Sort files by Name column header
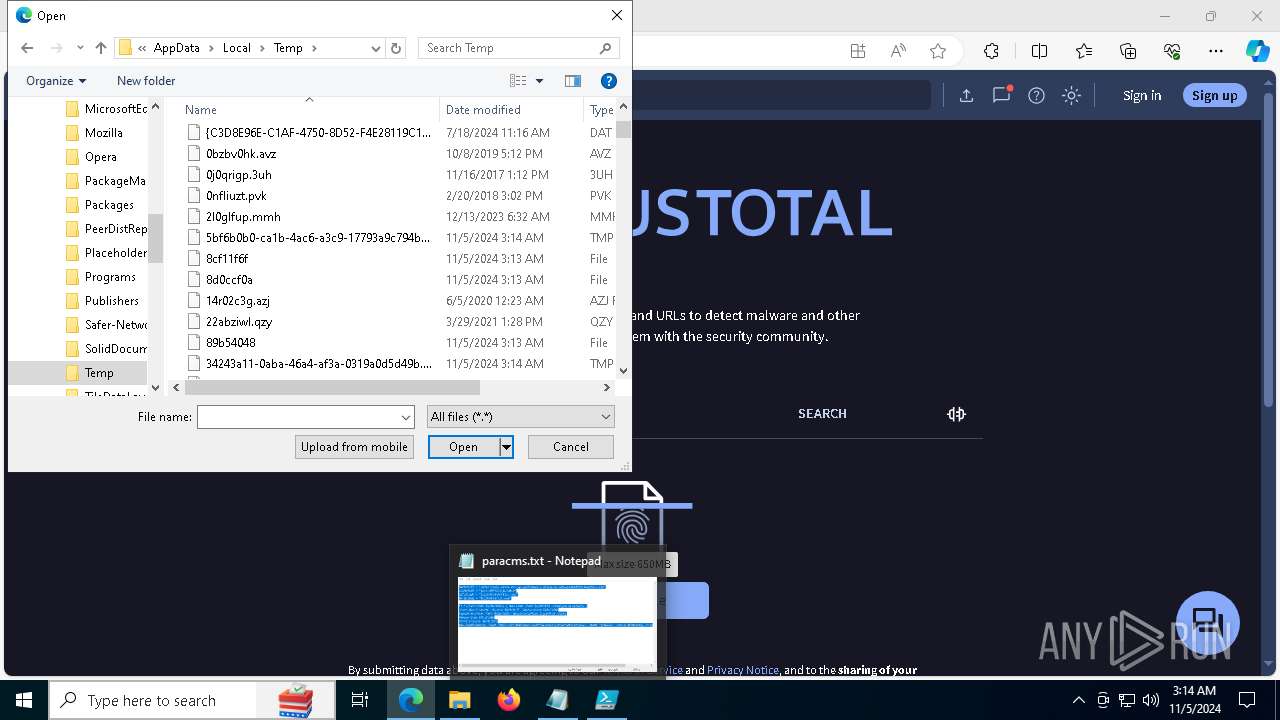Image resolution: width=1280 pixels, height=720 pixels. 310,109
